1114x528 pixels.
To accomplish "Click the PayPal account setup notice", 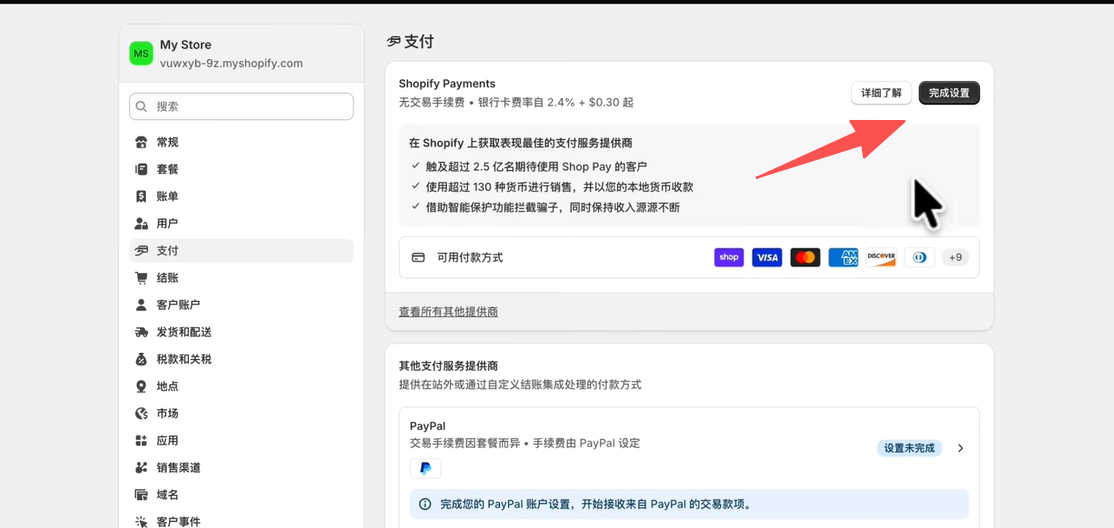I will 689,505.
